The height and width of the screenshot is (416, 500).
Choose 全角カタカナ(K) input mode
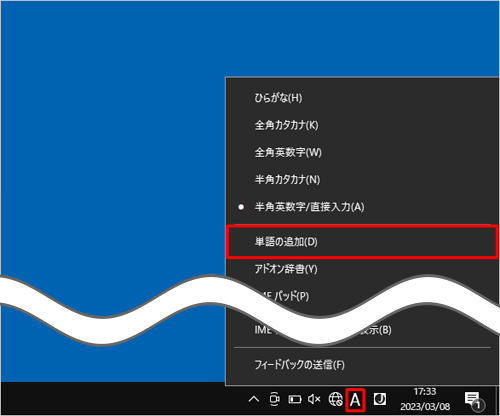pyautogui.click(x=362, y=125)
